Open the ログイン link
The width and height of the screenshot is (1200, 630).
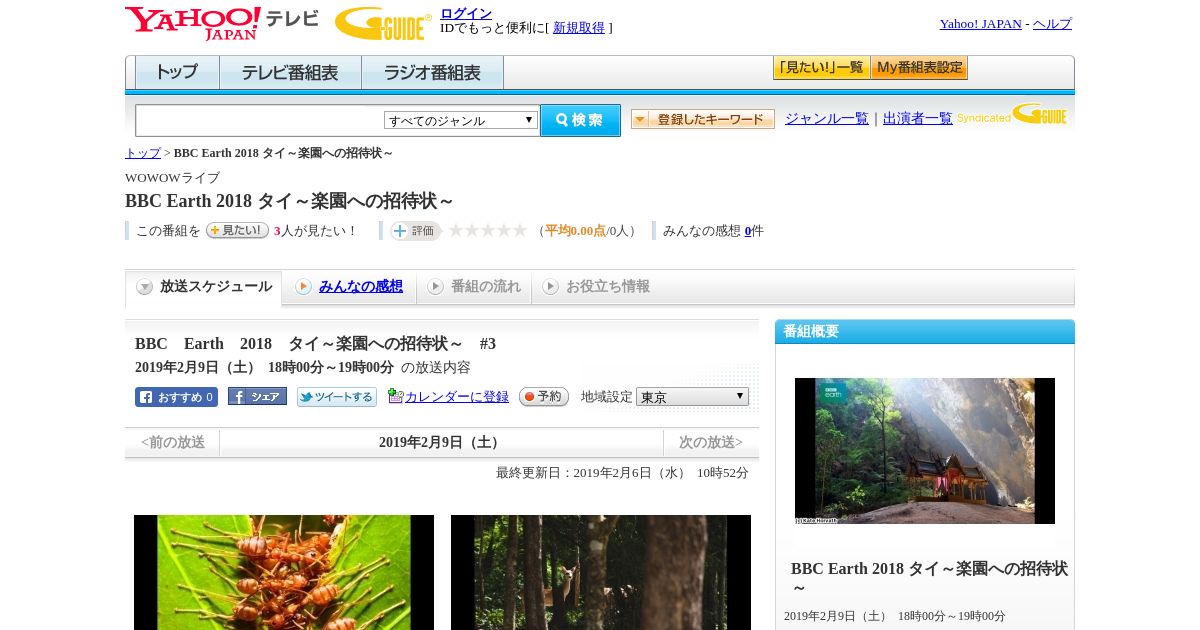click(x=466, y=13)
